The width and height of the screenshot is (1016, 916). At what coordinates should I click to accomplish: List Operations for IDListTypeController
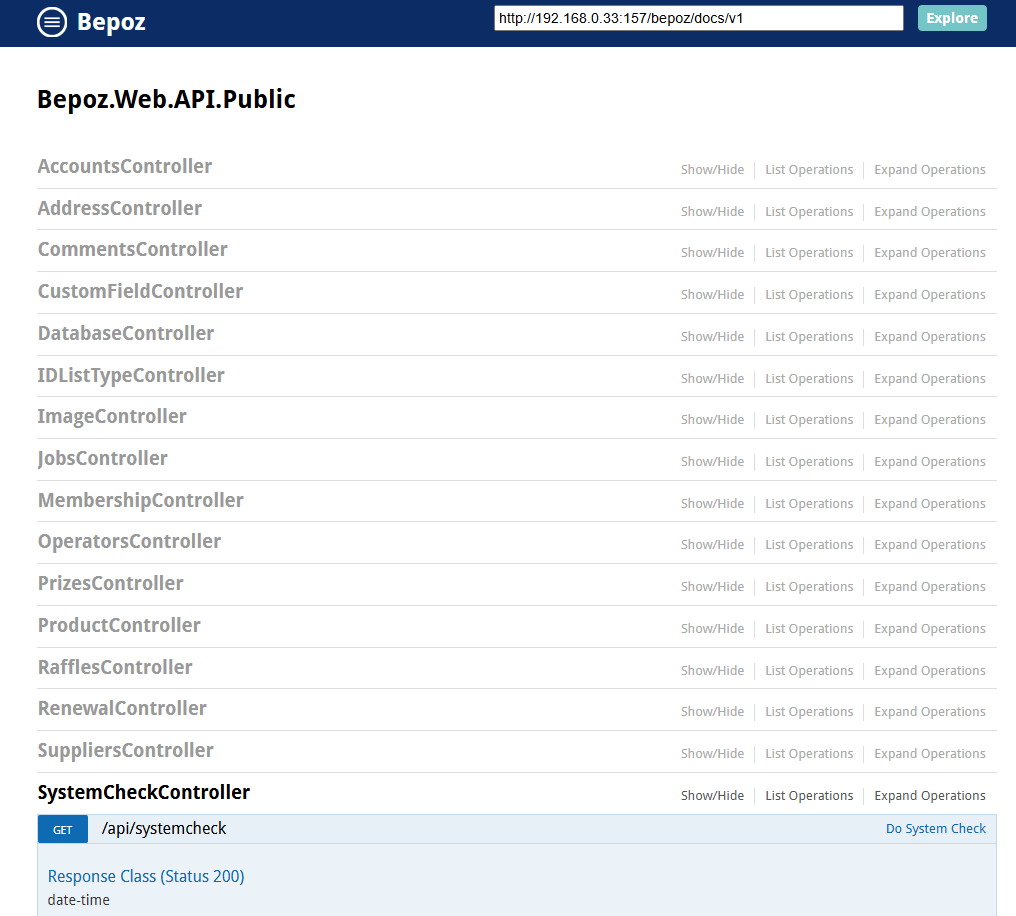tap(809, 379)
